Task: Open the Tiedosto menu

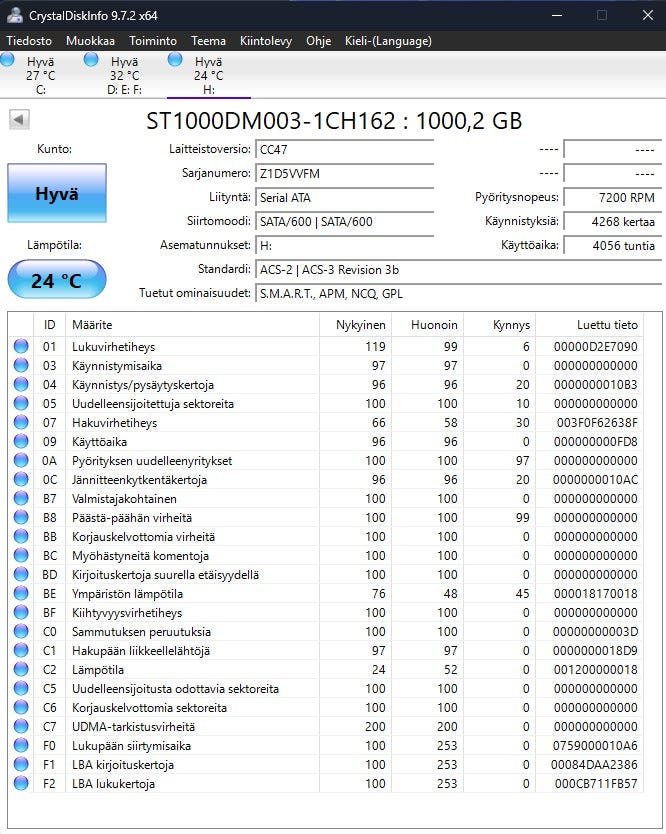Action: click(x=29, y=40)
